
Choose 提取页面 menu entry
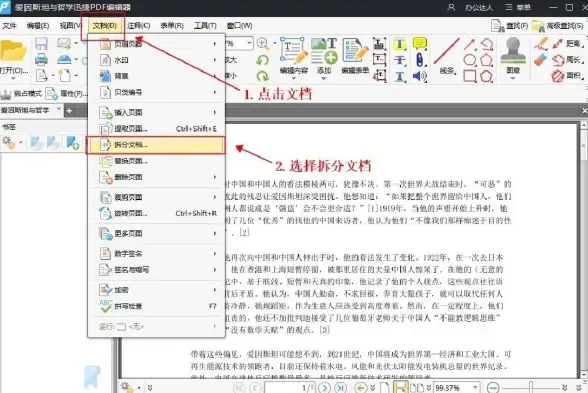coord(156,129)
